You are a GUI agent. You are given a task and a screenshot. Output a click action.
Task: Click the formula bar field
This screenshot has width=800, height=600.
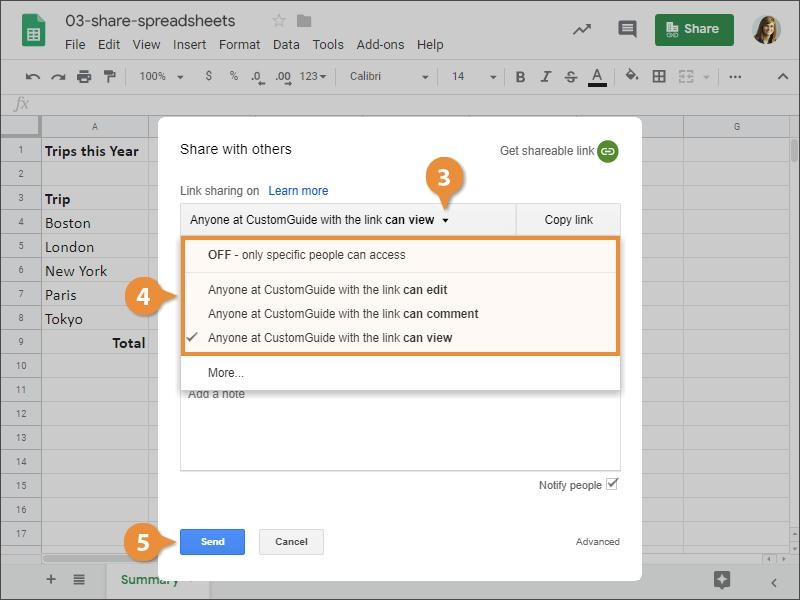413,104
